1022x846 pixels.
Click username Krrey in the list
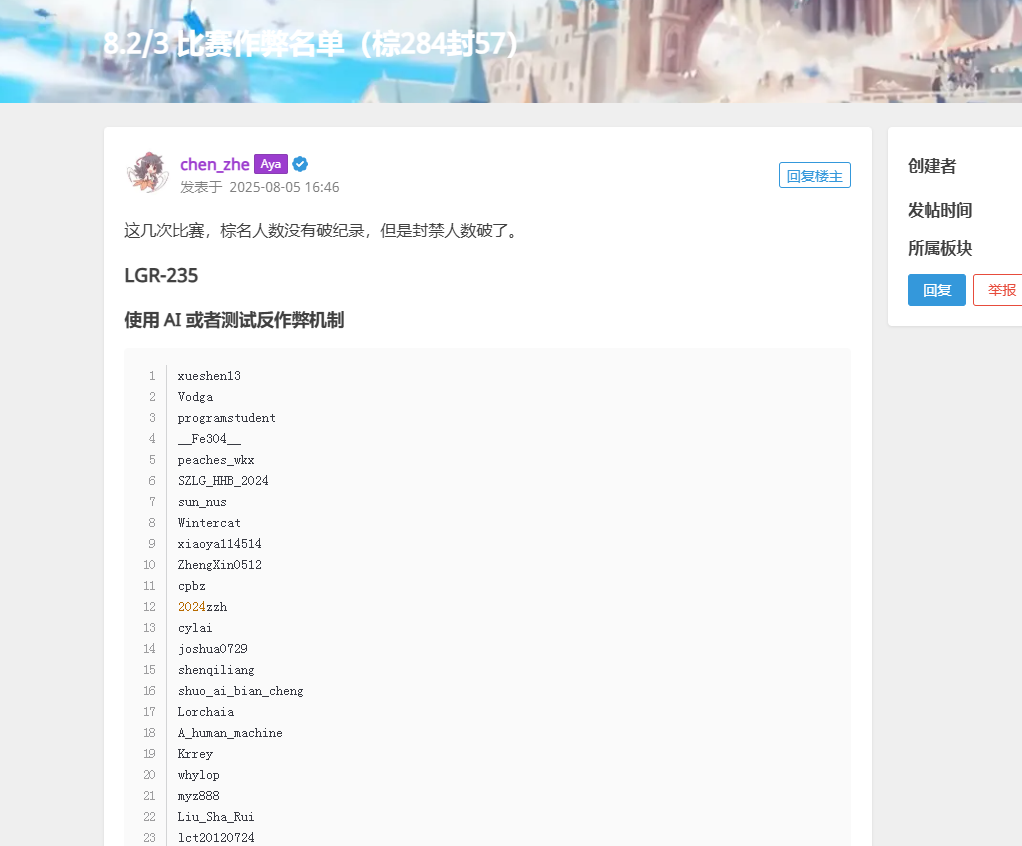tap(195, 754)
